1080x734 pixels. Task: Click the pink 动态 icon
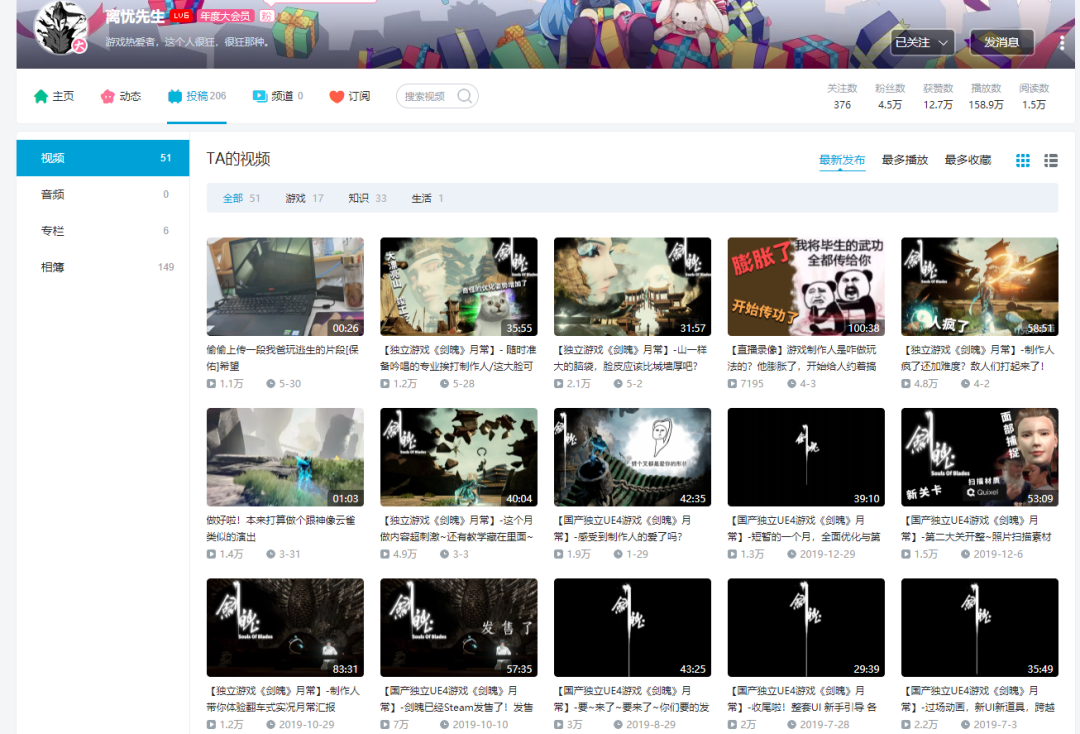point(107,96)
